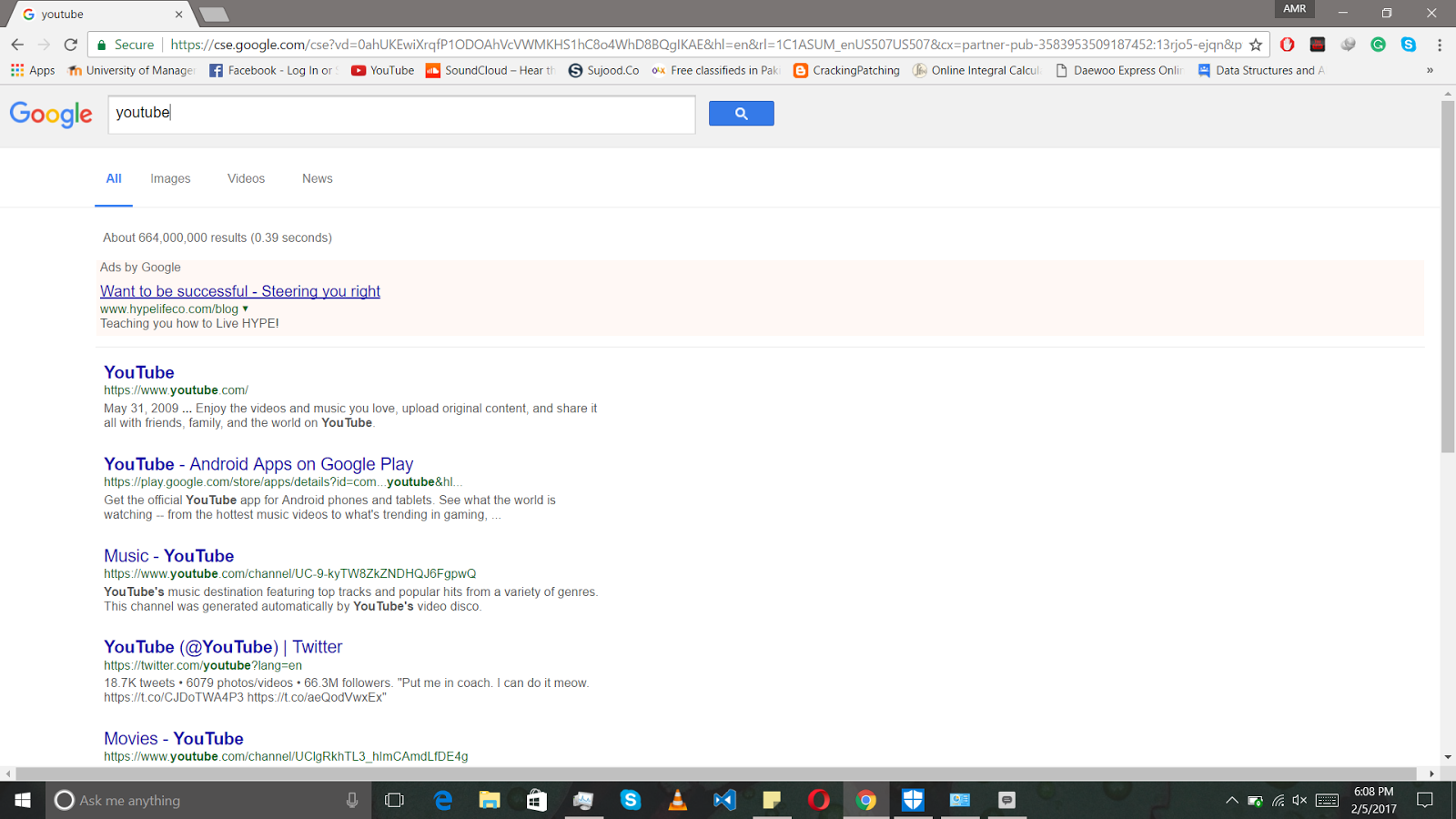The height and width of the screenshot is (819, 1456).
Task: Open the Skype extension icon in toolbar
Action: tap(1408, 45)
